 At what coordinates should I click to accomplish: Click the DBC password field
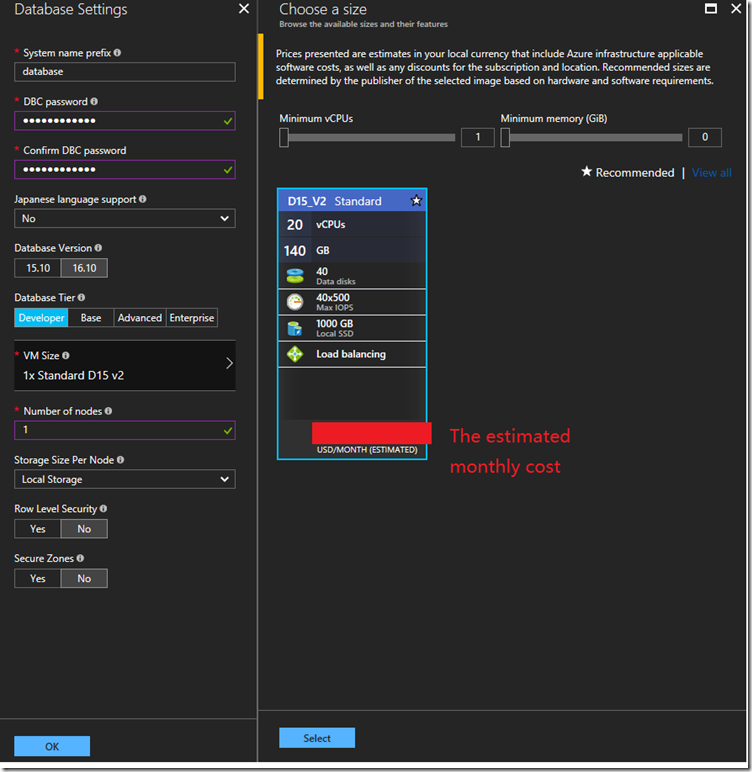click(x=125, y=121)
